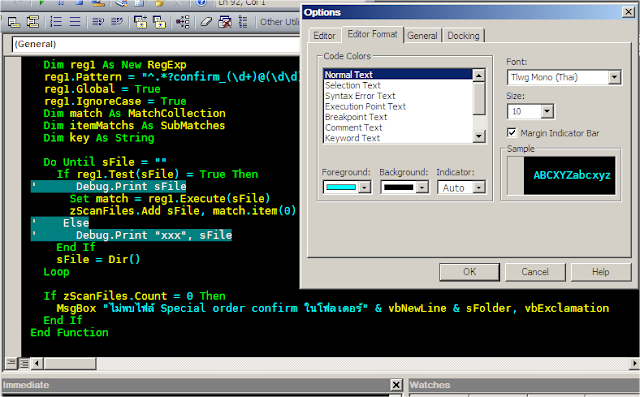640x397 pixels.
Task: Click Cancel in the Options dialog
Action: [x=535, y=272]
